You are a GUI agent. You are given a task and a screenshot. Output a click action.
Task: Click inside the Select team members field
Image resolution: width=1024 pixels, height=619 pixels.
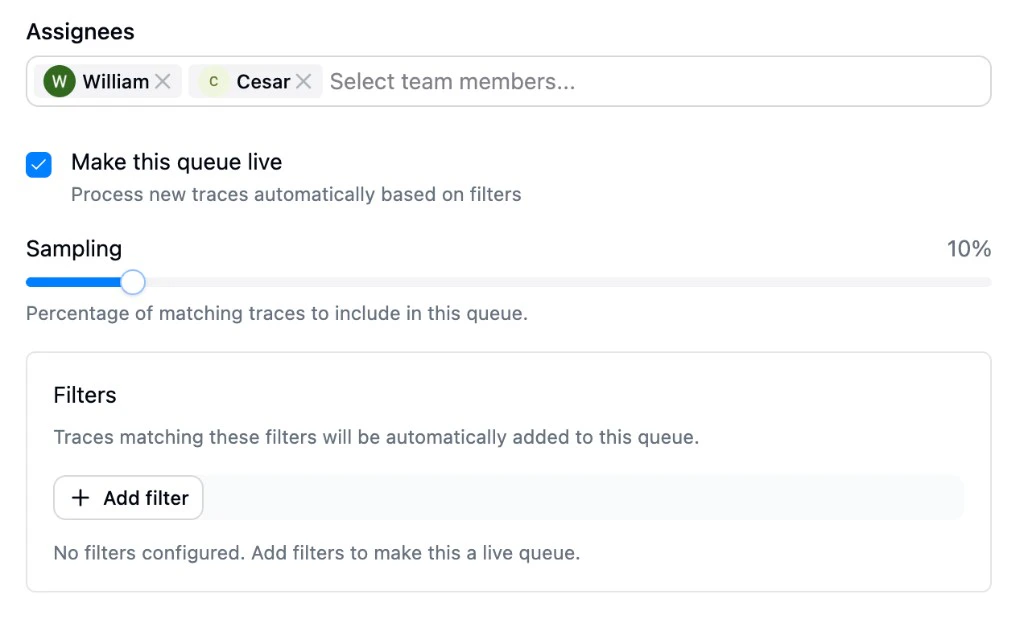[450, 81]
